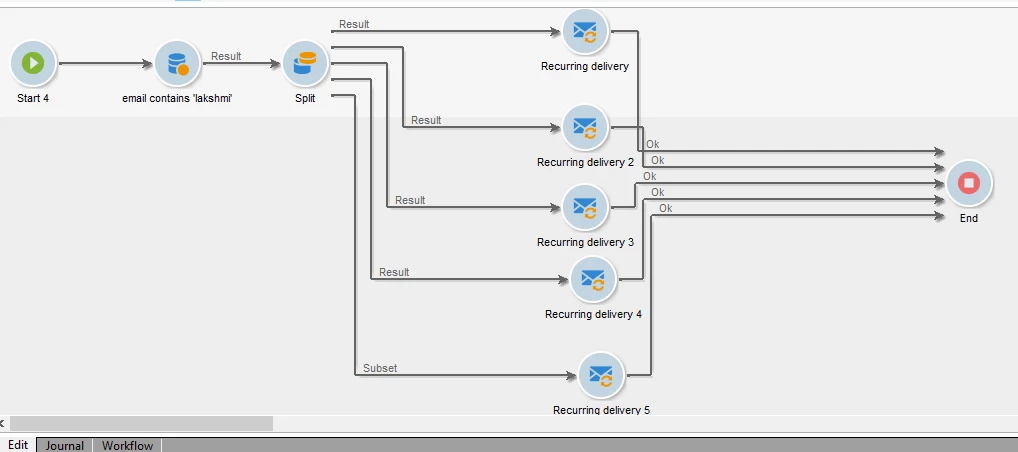1018x452 pixels.
Task: Click the 'Recurring delivery 5' label
Action: pos(601,410)
